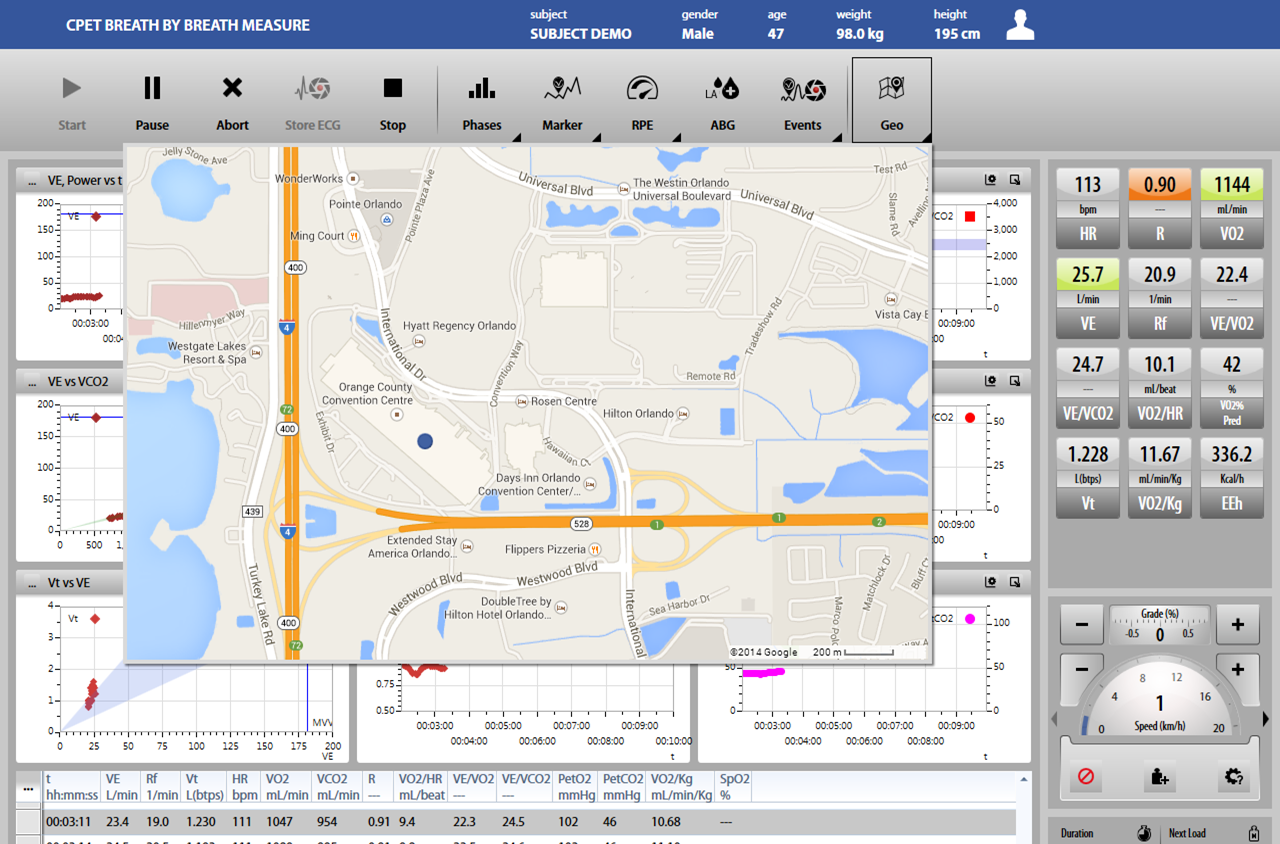This screenshot has height=844, width=1280.
Task: Select the Vt L(btps) tile
Action: pyautogui.click(x=1088, y=478)
